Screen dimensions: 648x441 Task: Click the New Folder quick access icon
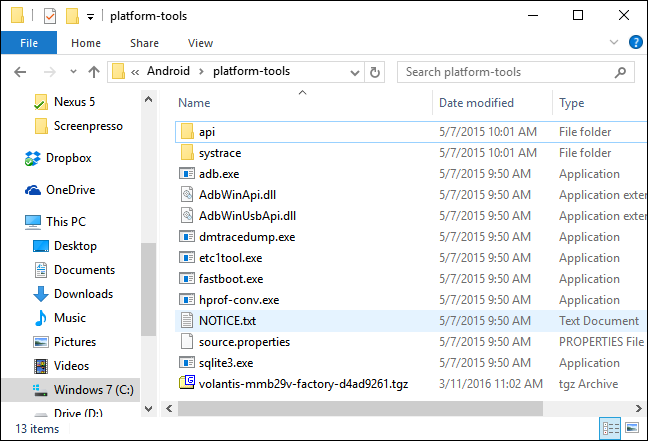[x=72, y=16]
